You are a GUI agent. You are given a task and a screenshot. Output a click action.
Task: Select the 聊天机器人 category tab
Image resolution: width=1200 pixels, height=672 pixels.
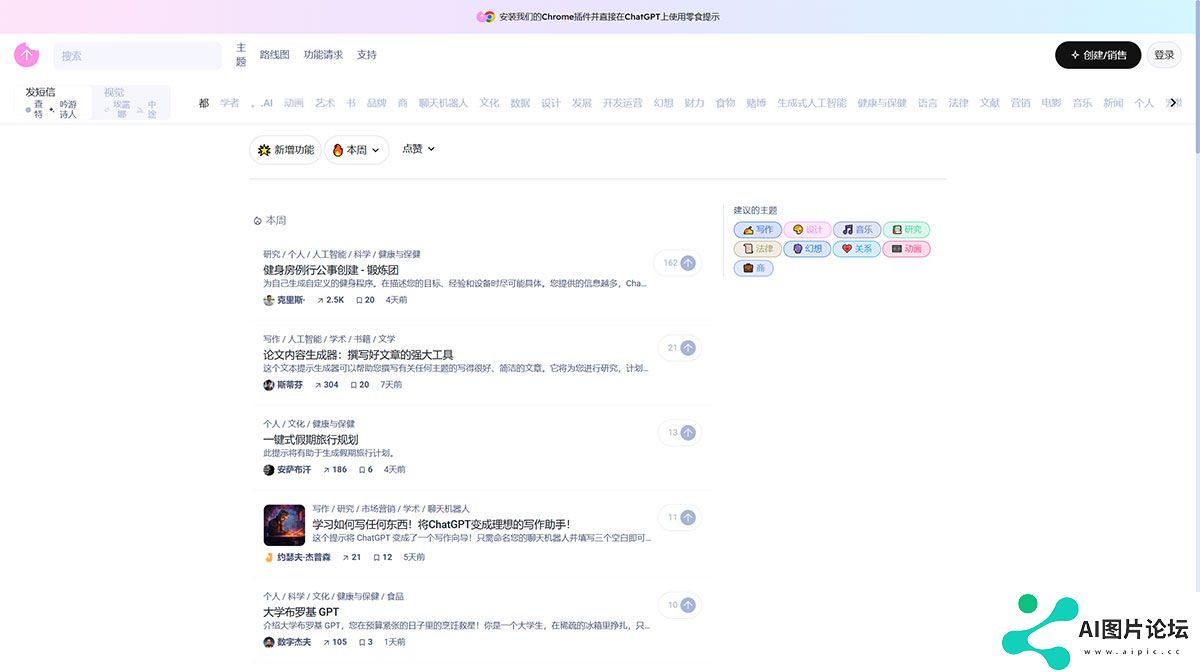(x=443, y=103)
